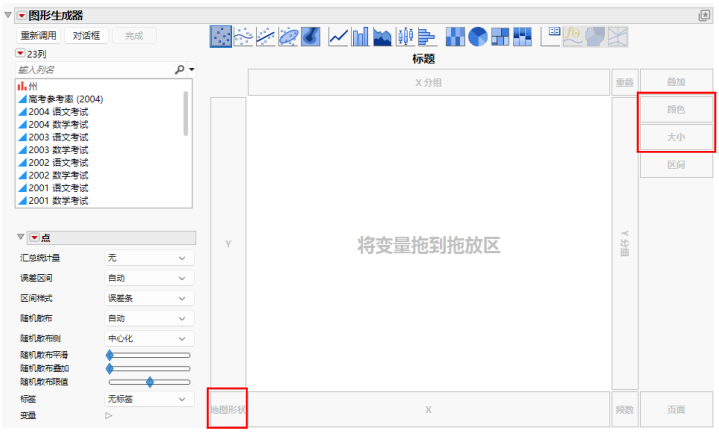
Task: Click the 随机散布平滑 slider
Action: (x=149, y=355)
